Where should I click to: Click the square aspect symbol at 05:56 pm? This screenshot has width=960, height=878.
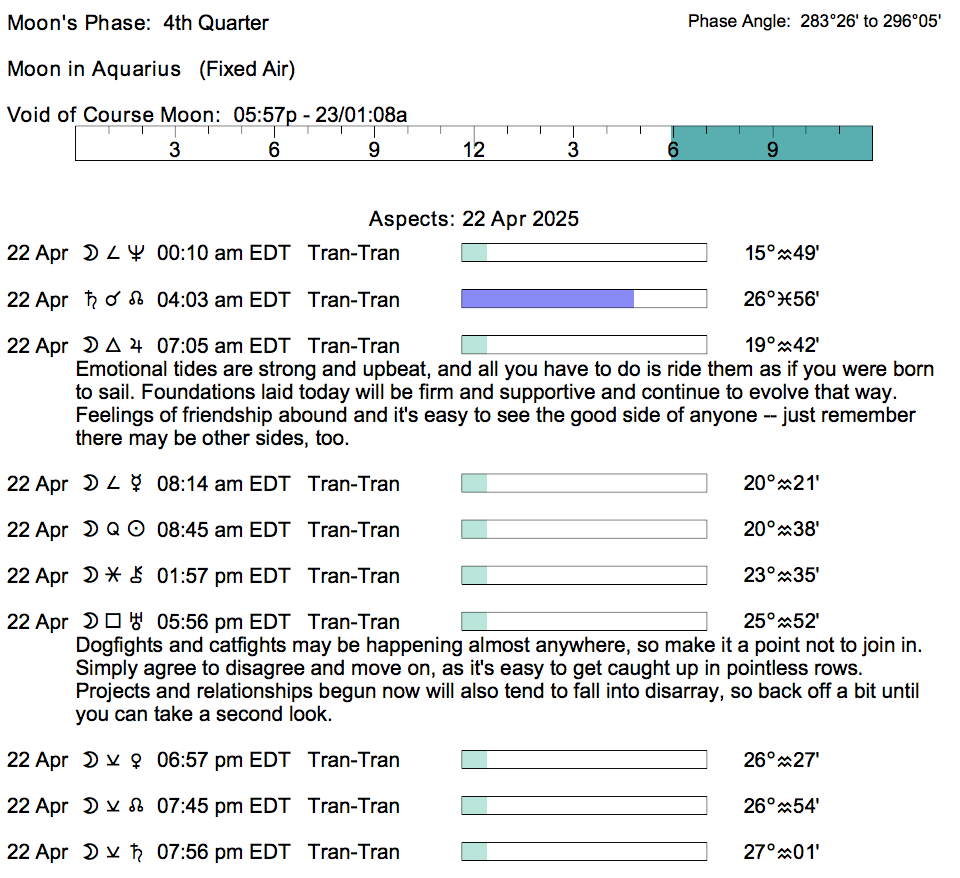click(x=113, y=623)
